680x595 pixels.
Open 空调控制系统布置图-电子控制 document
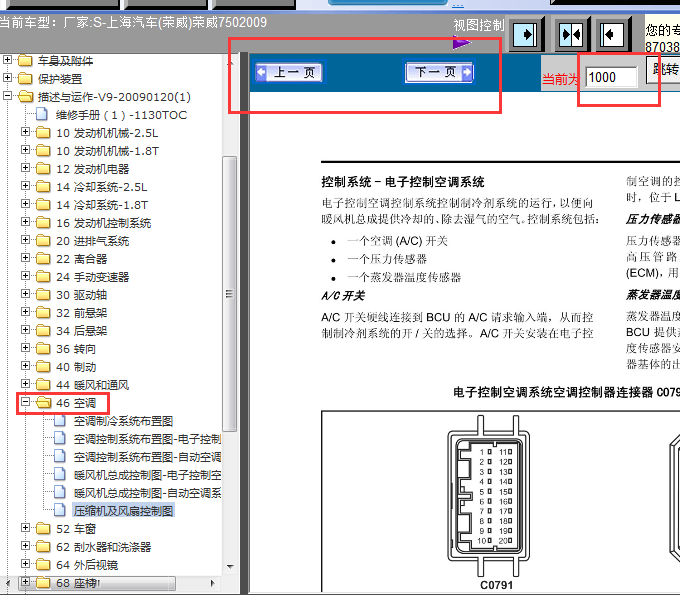pos(147,439)
